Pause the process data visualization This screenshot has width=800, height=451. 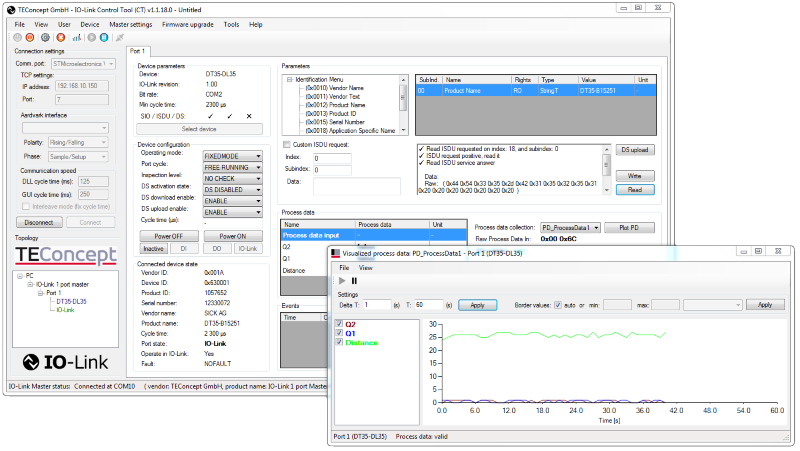pyautogui.click(x=355, y=281)
